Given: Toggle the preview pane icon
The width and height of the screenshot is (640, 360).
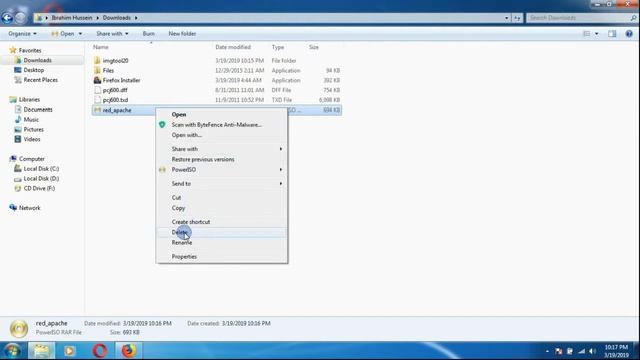Looking at the screenshot, I should point(612,34).
